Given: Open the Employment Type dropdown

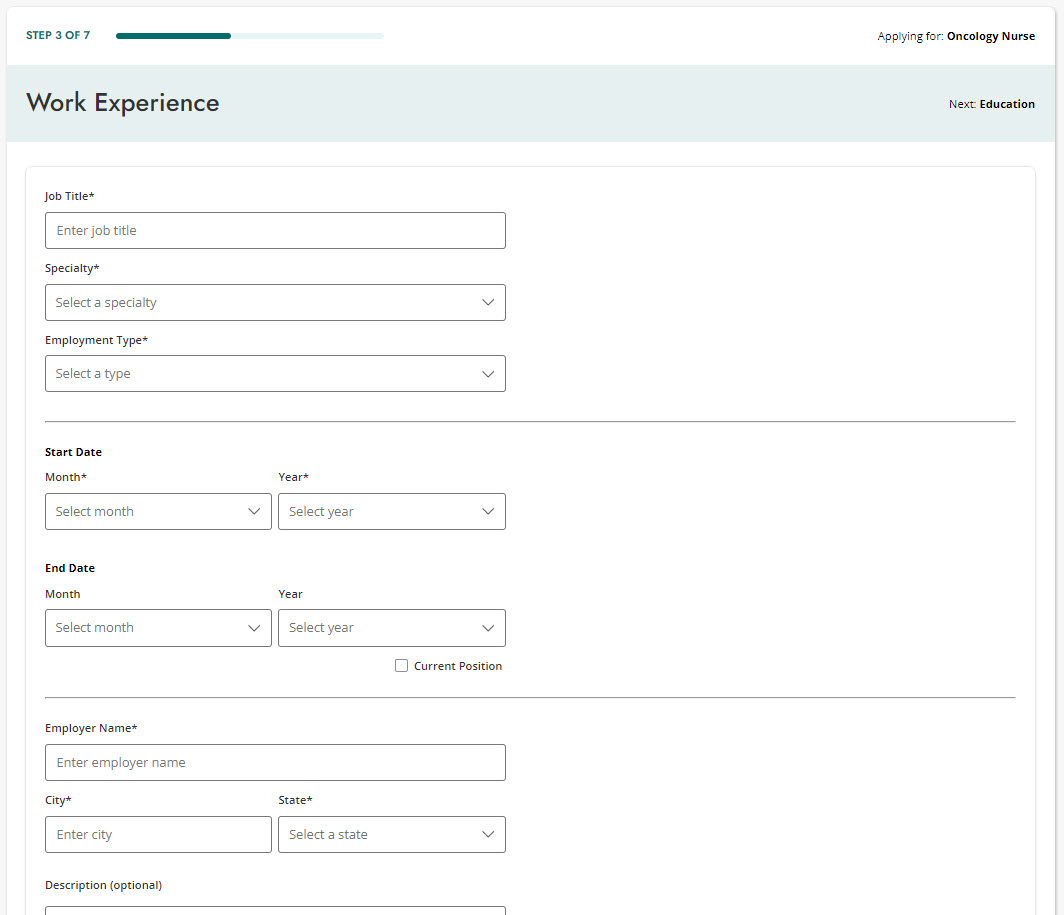Looking at the screenshot, I should pos(275,374).
